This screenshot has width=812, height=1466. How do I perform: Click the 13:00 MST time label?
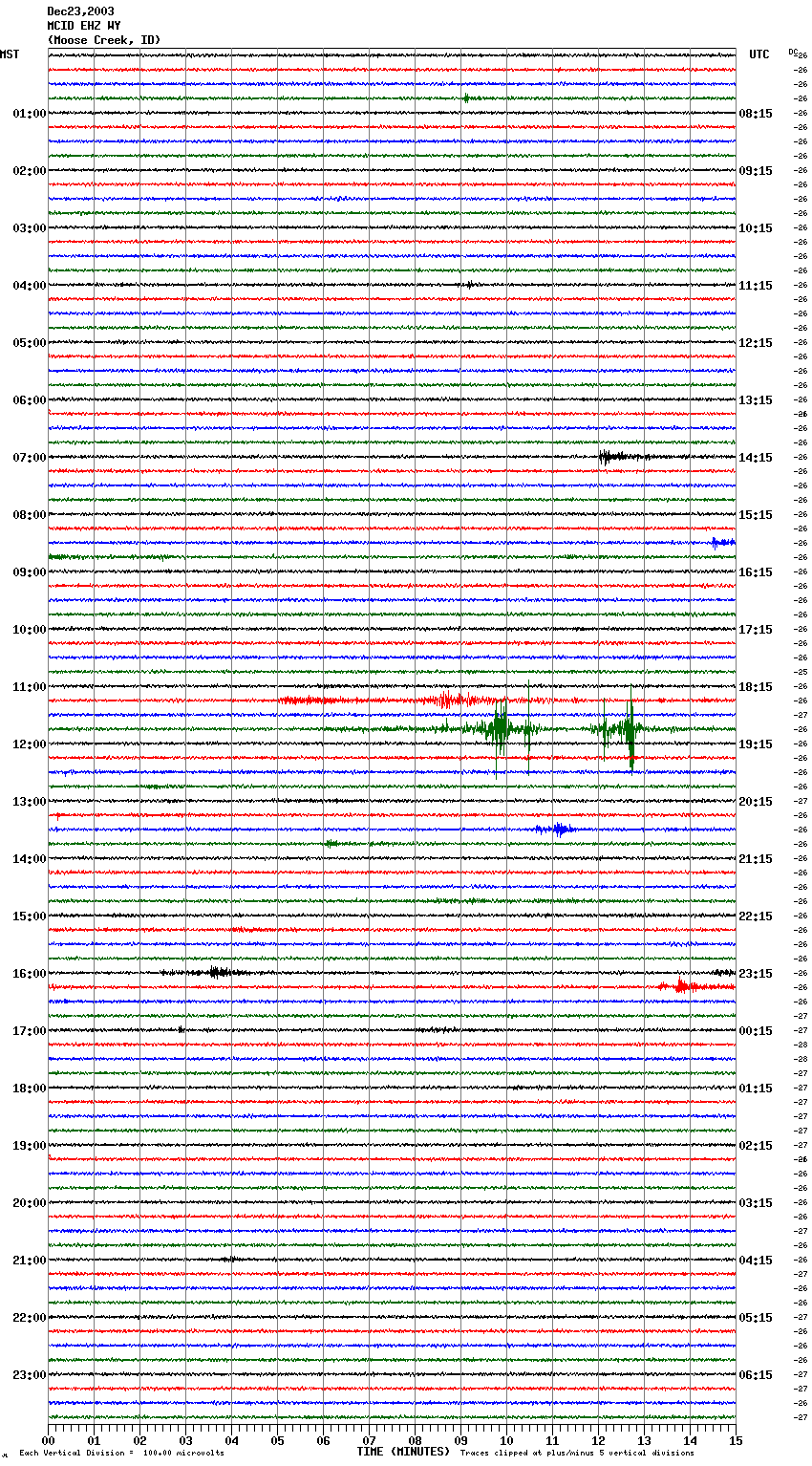click(30, 802)
